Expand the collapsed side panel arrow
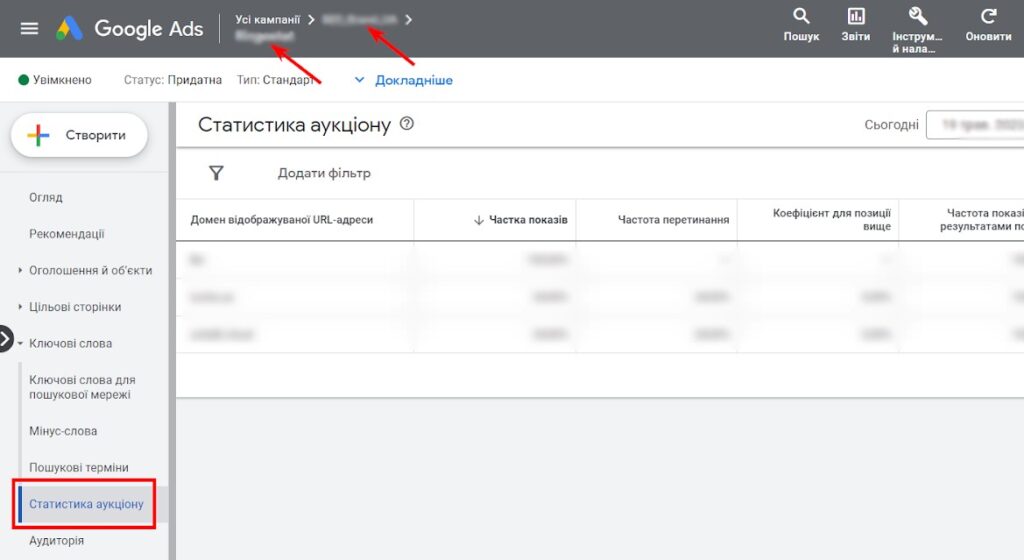The image size is (1024, 560). (6, 339)
